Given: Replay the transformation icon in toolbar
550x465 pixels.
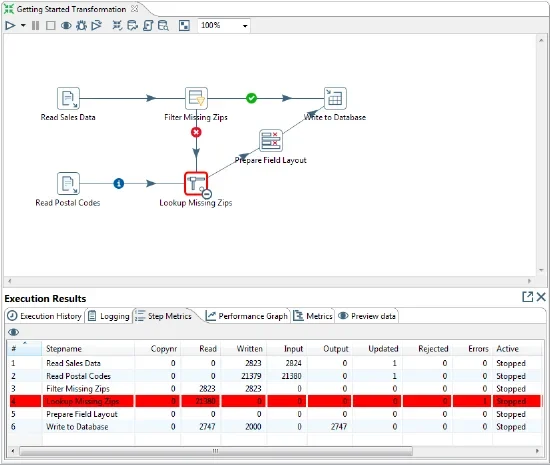Looking at the screenshot, I should pyautogui.click(x=96, y=26).
